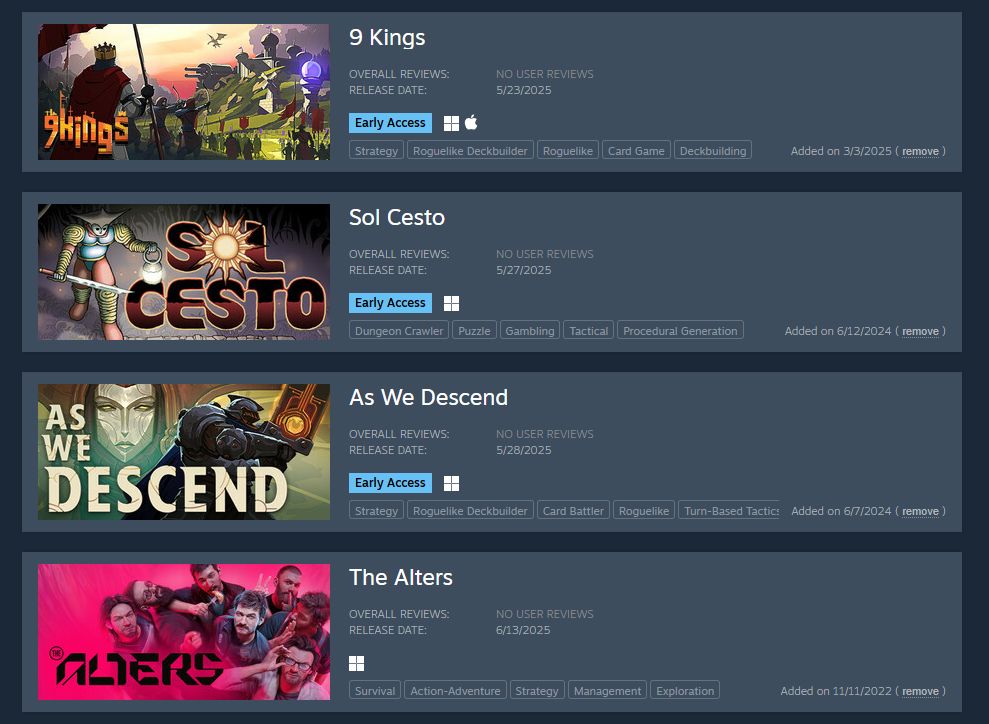Open The Alters capsule image
Image resolution: width=989 pixels, height=724 pixels.
coord(184,632)
